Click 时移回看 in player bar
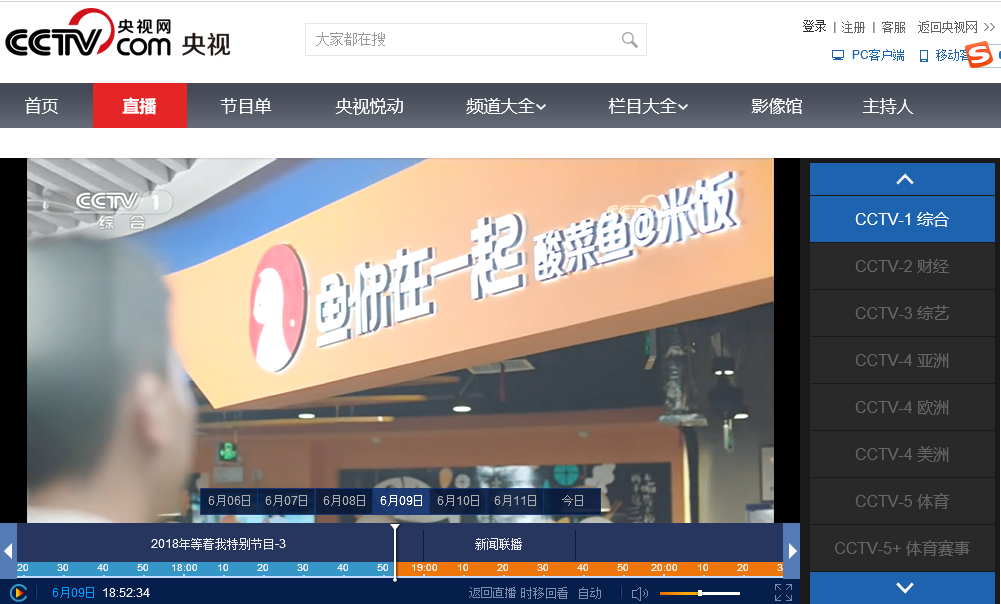Viewport: 1001px width, 604px height. pyautogui.click(x=544, y=593)
